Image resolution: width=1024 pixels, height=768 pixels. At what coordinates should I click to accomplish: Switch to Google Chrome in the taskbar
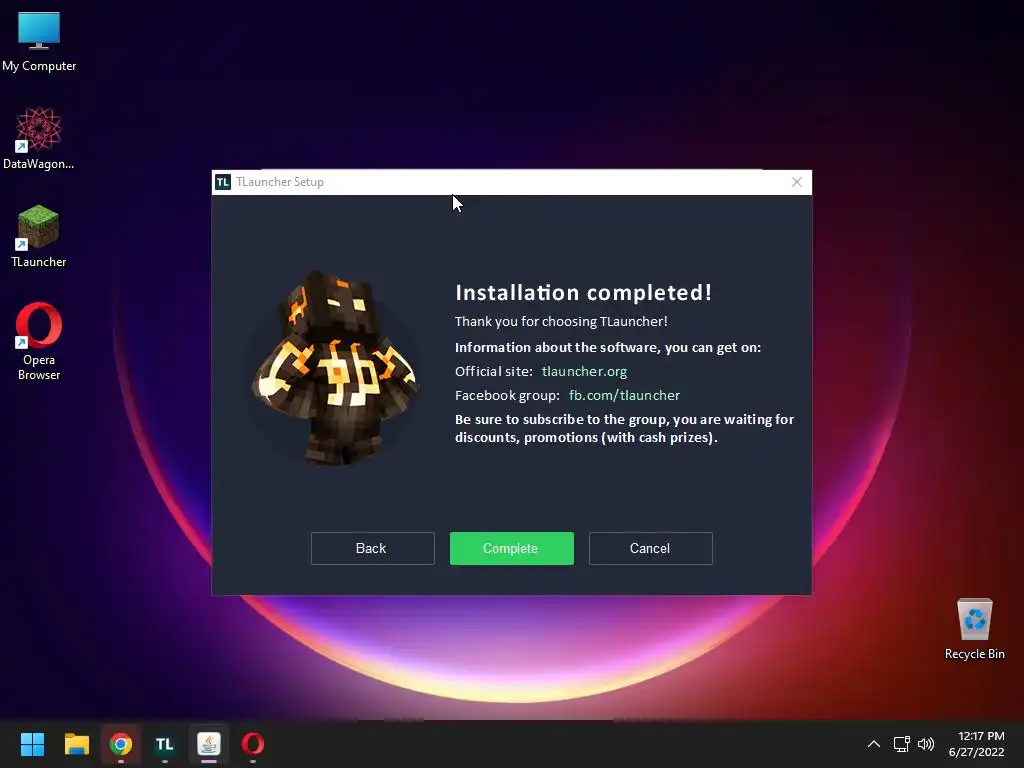[121, 744]
